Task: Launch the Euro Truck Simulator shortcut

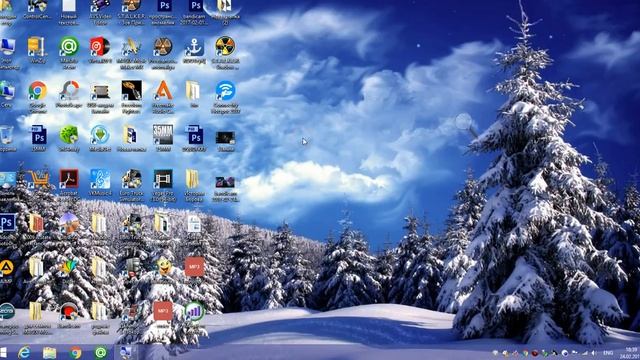Action: [131, 179]
